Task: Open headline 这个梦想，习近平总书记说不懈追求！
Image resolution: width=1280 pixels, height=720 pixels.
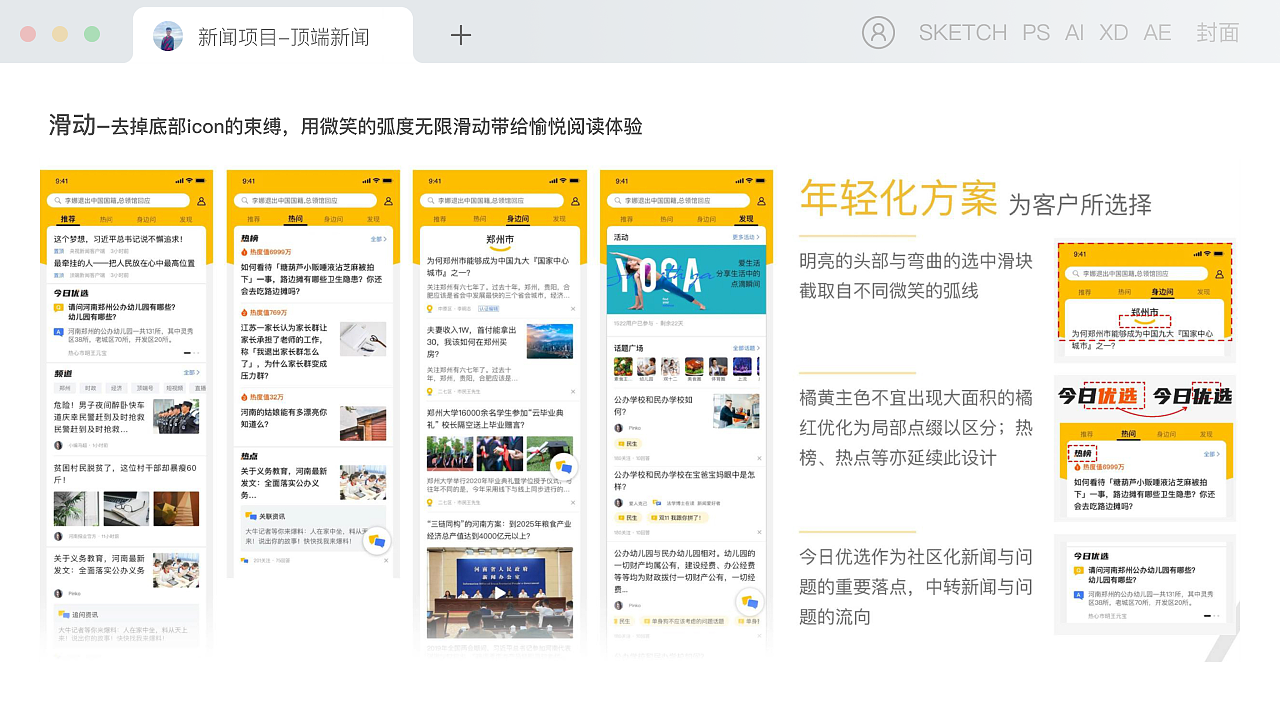Action: (x=118, y=239)
